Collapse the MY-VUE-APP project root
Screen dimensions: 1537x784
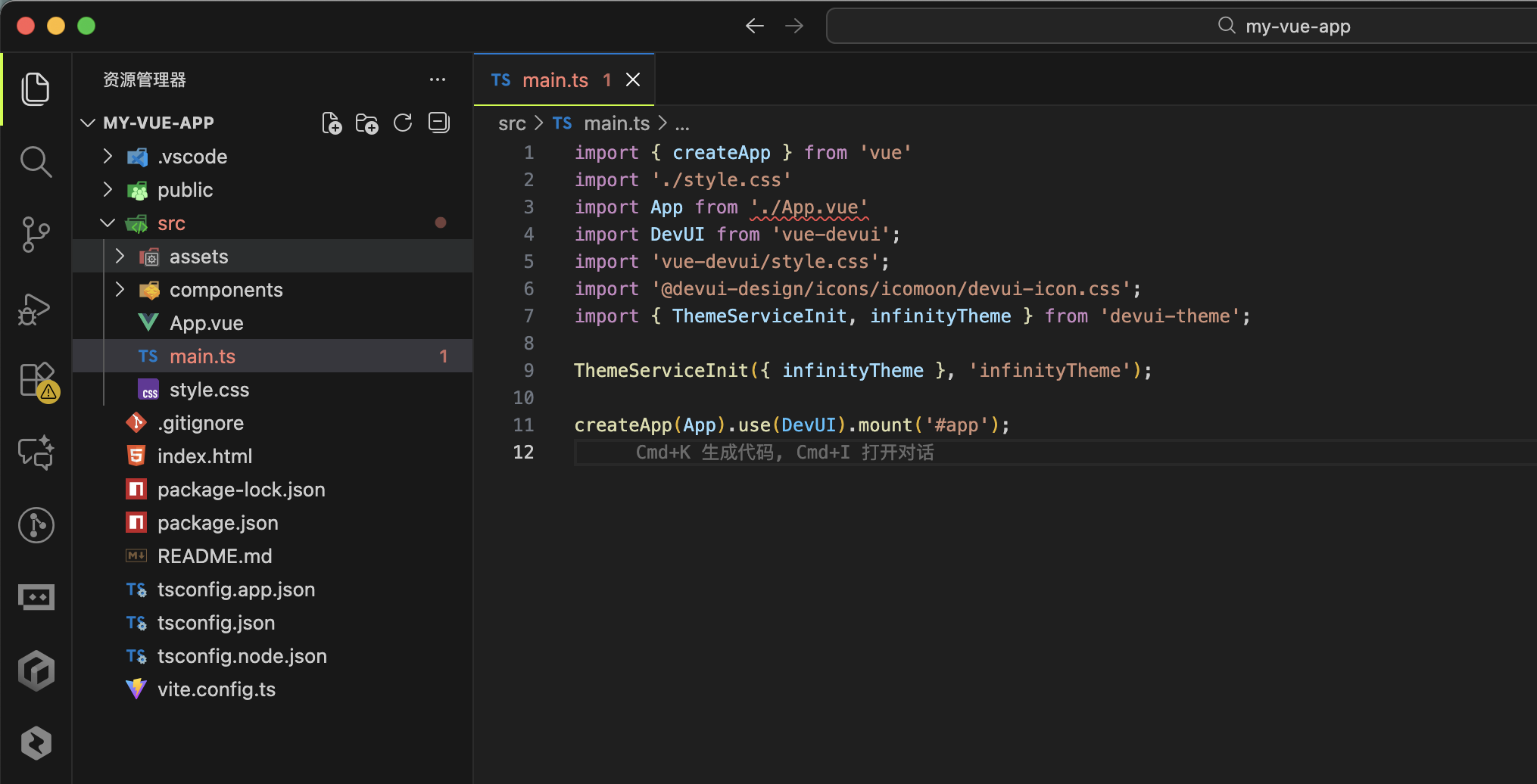coord(88,123)
